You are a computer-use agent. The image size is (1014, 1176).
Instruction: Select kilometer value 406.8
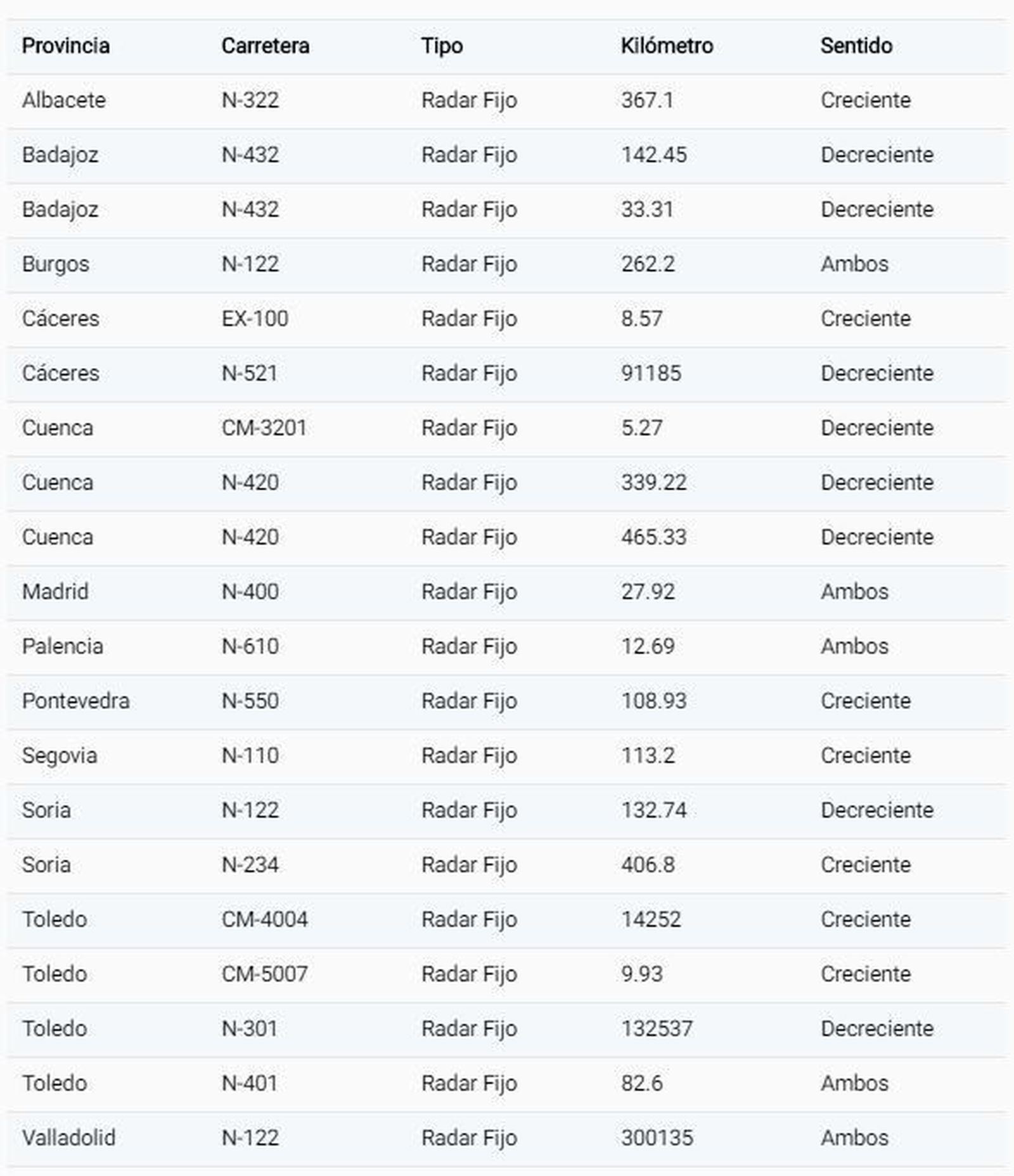click(x=648, y=864)
